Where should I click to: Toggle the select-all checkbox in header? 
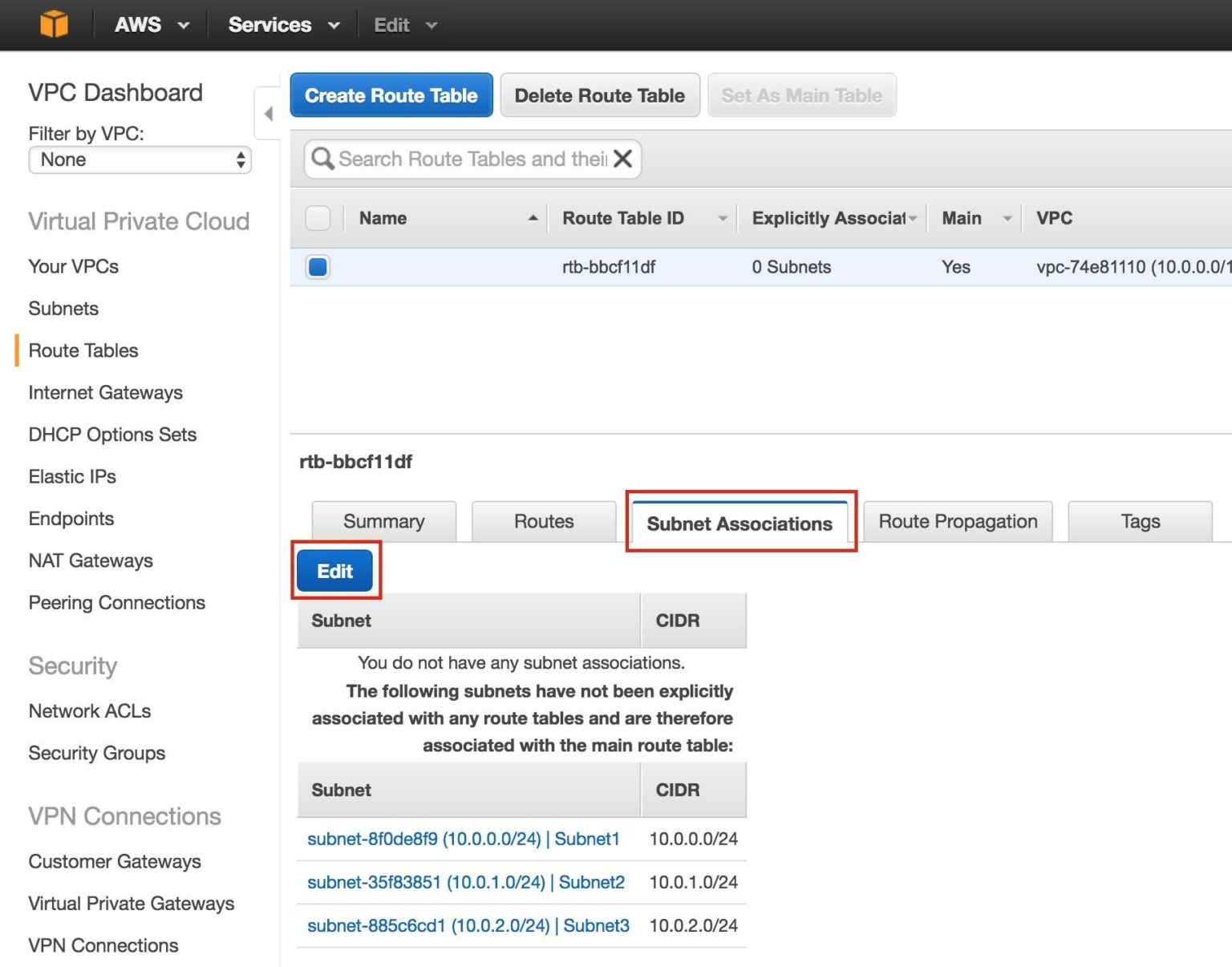318,218
